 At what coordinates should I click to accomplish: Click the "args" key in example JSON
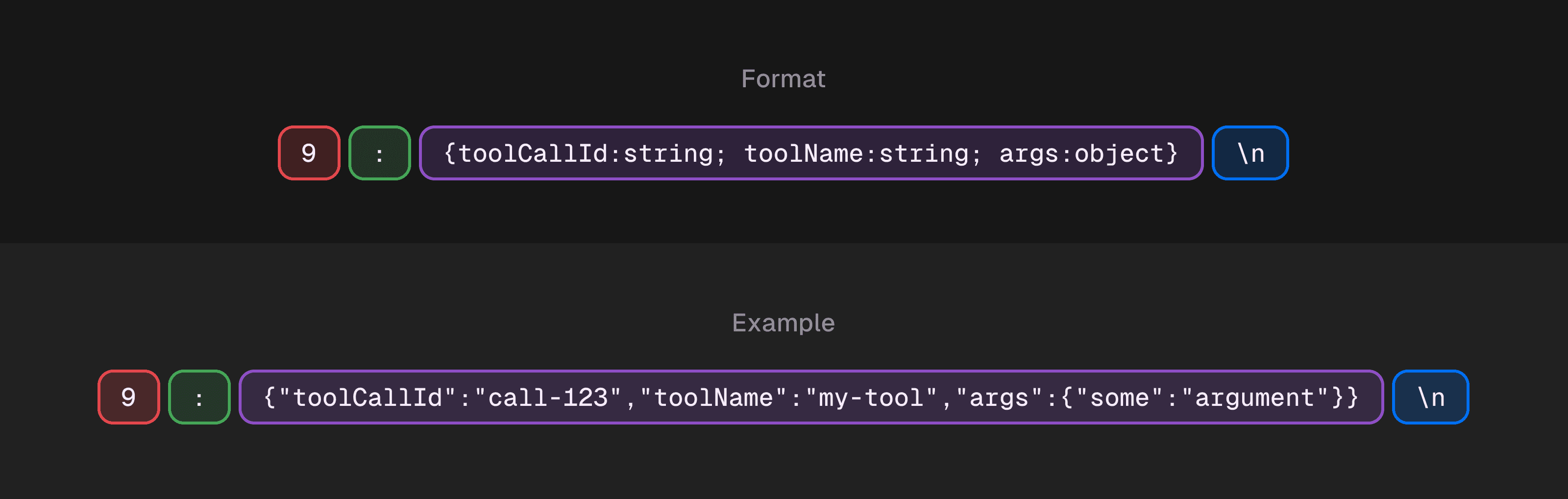998,398
